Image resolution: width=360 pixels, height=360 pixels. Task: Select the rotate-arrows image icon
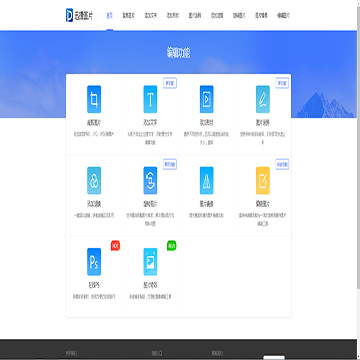(x=150, y=180)
